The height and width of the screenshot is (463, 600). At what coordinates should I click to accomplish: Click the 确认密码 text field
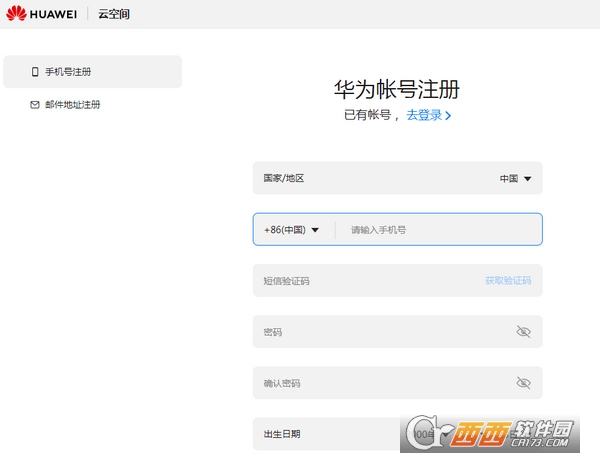tap(380, 383)
